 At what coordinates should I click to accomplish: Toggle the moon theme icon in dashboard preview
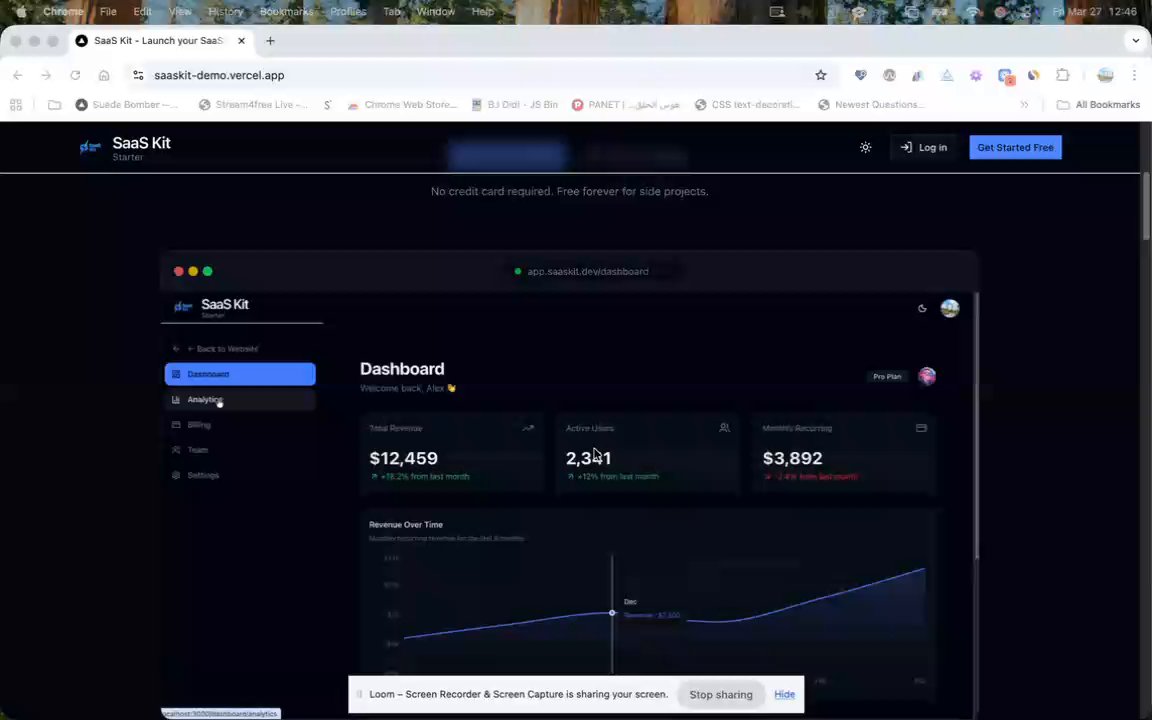pos(922,309)
